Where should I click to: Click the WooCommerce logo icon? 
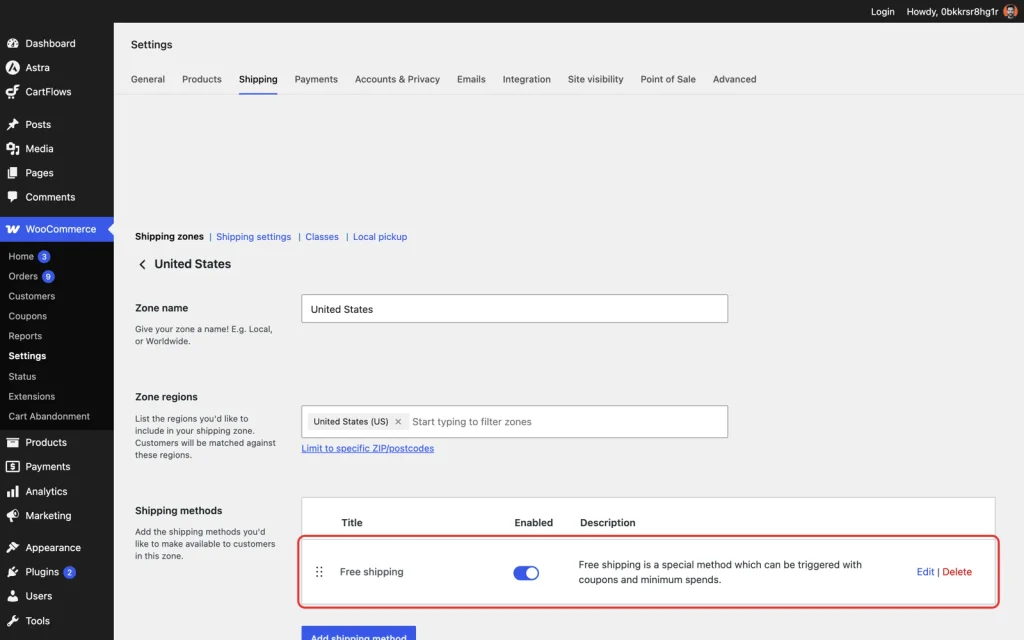[x=12, y=229]
